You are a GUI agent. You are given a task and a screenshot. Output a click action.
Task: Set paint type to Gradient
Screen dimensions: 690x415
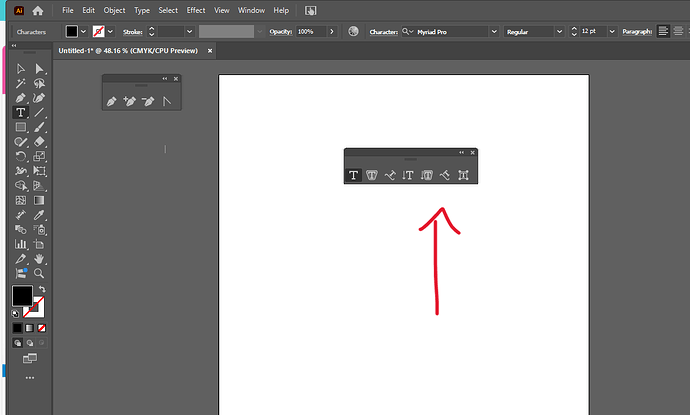(x=29, y=328)
